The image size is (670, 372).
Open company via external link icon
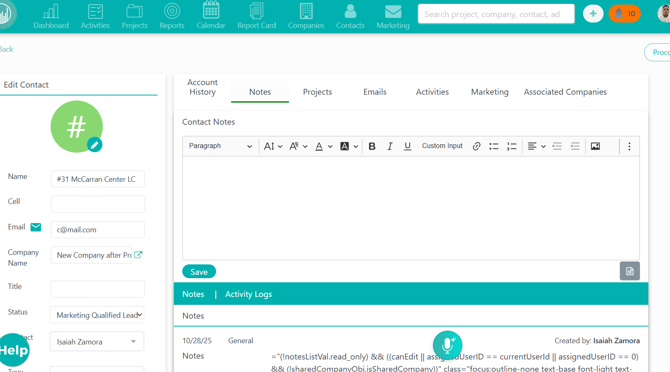point(138,255)
